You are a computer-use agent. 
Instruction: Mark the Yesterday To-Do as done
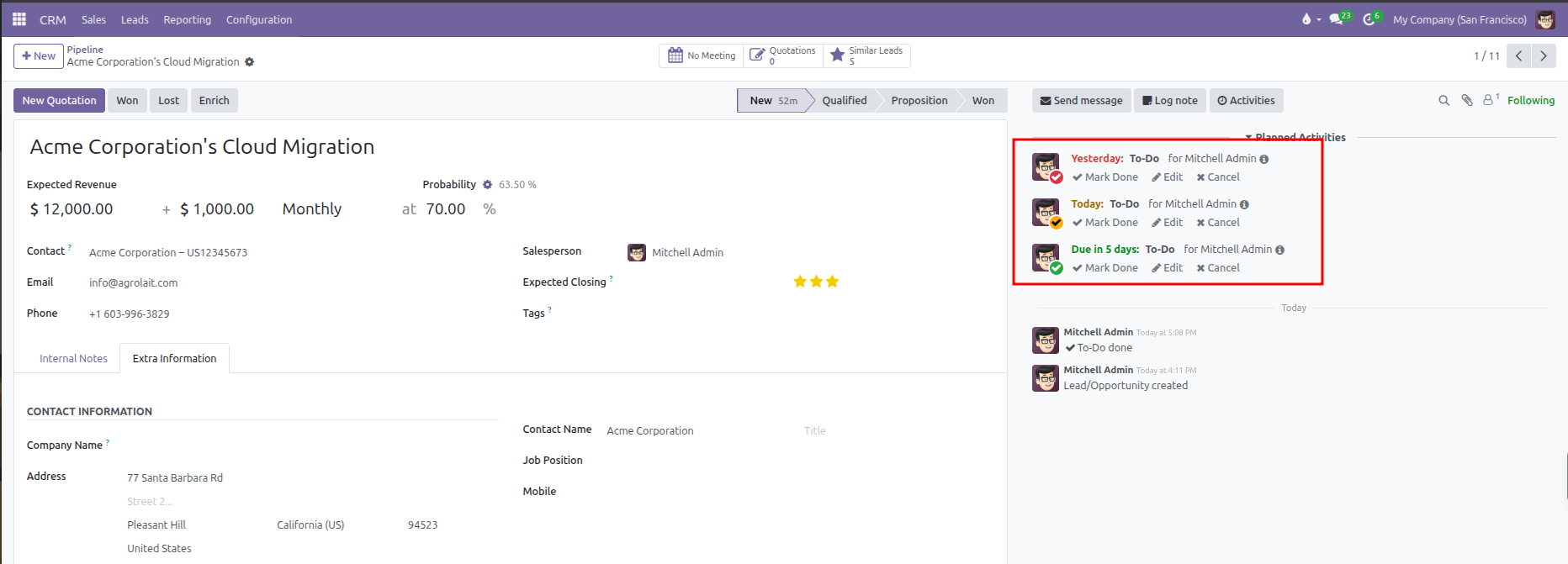click(x=1104, y=177)
